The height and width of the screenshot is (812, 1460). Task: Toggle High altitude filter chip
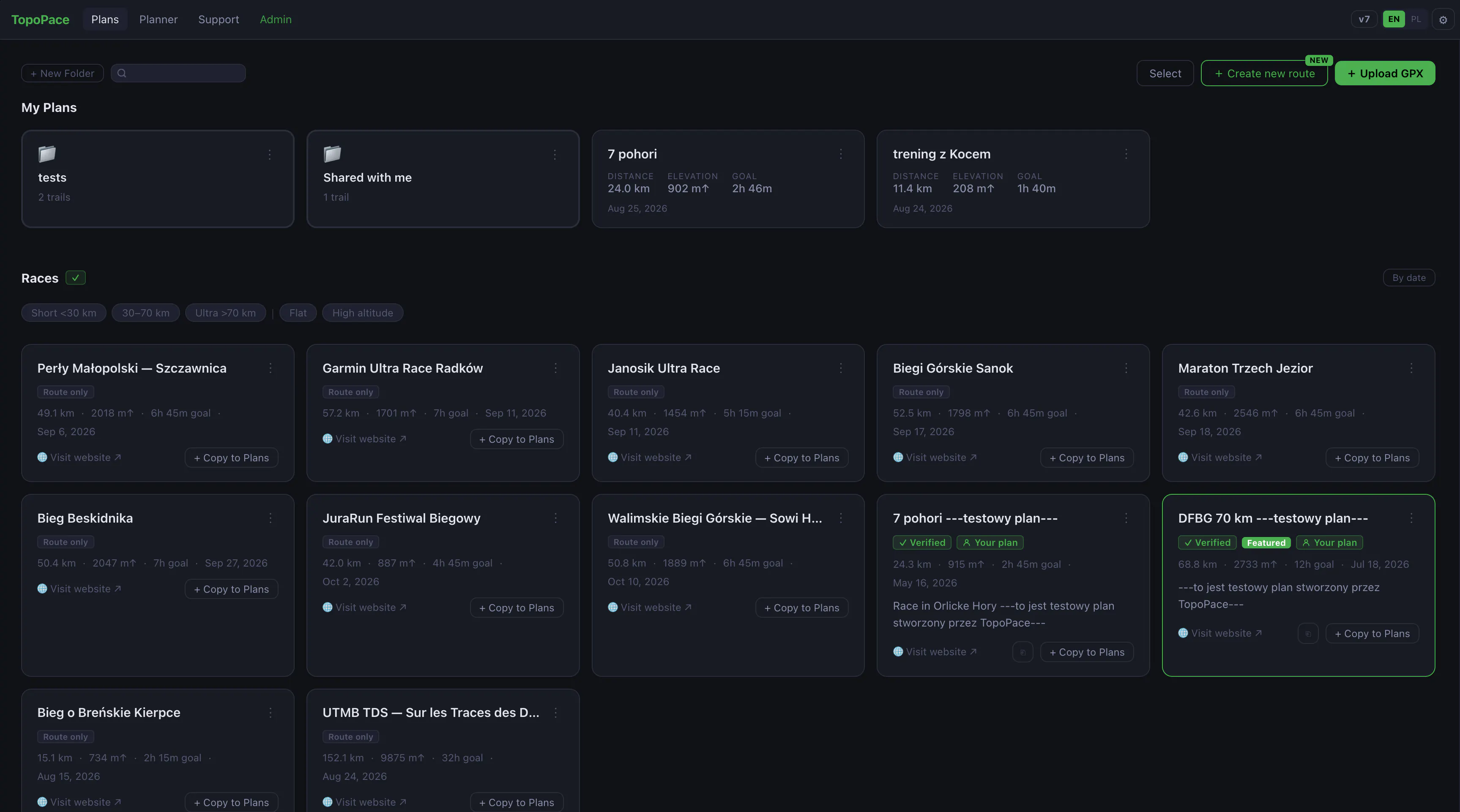(x=363, y=313)
